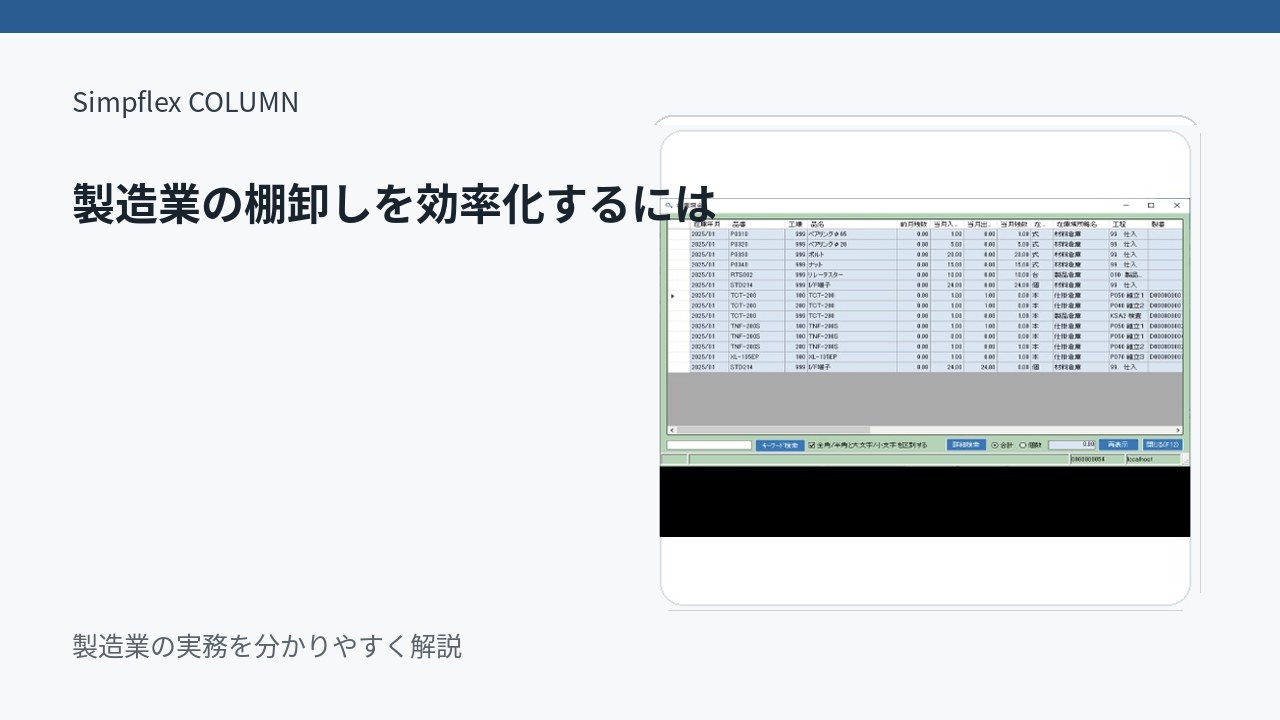Screen dimensions: 1280x720
Task: Select the P0330 part number cell
Action: click(x=756, y=254)
